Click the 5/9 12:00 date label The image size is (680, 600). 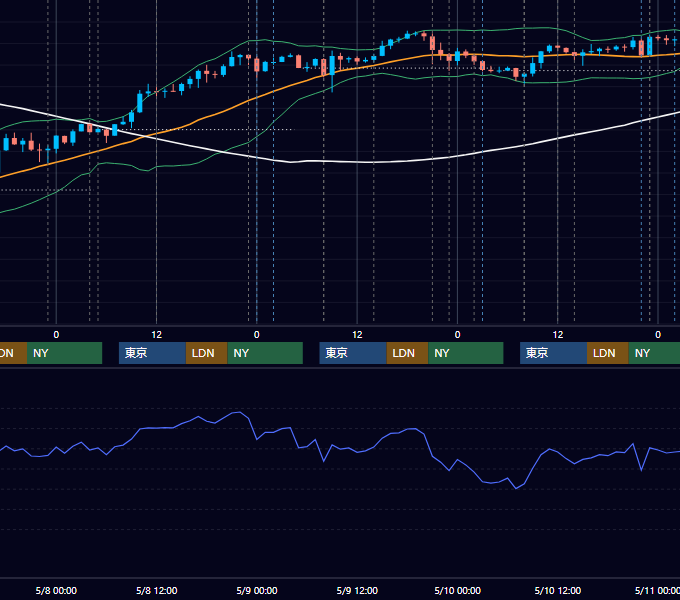point(357,590)
